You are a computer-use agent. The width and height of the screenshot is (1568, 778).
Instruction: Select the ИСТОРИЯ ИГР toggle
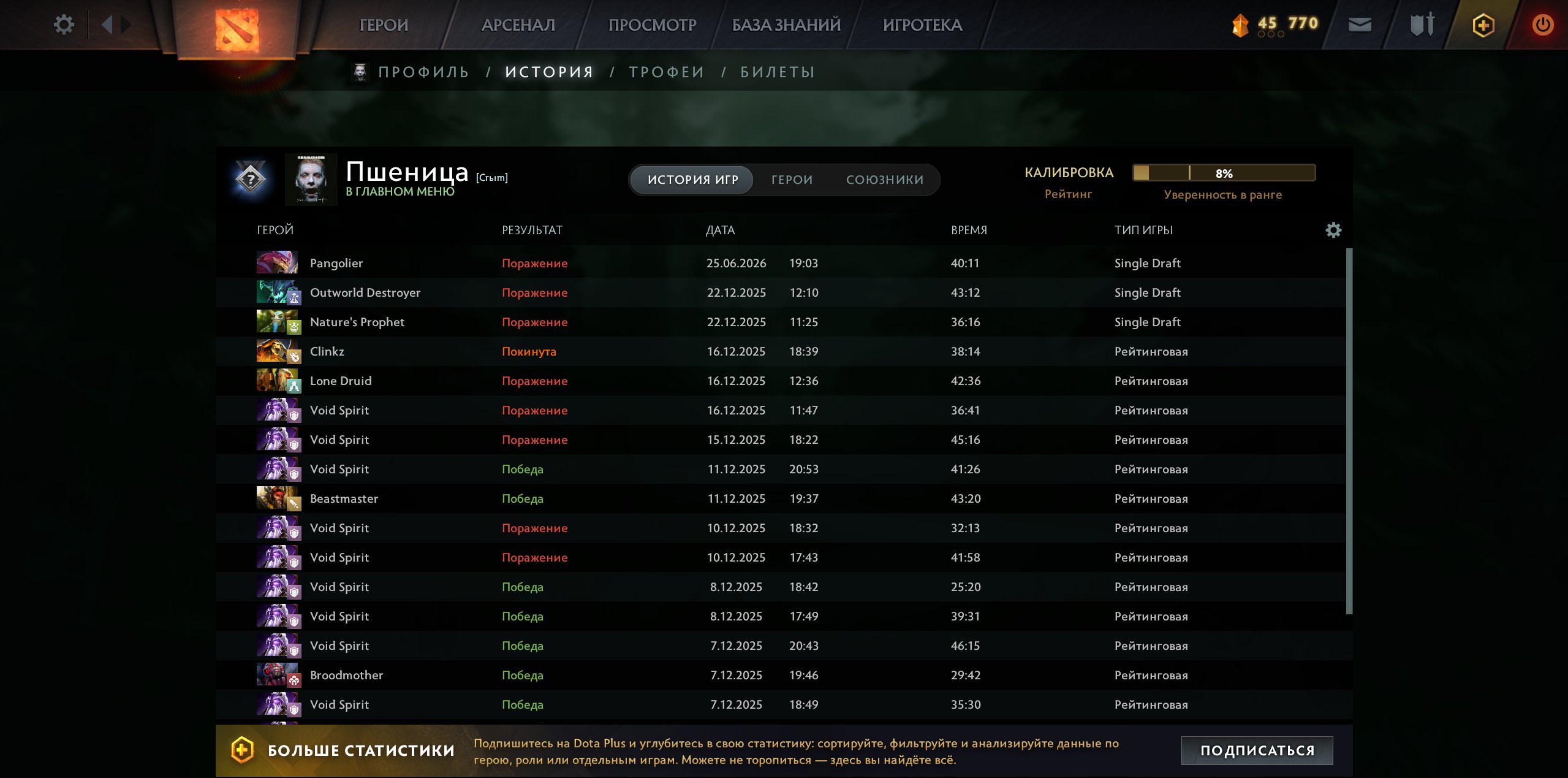pos(692,180)
